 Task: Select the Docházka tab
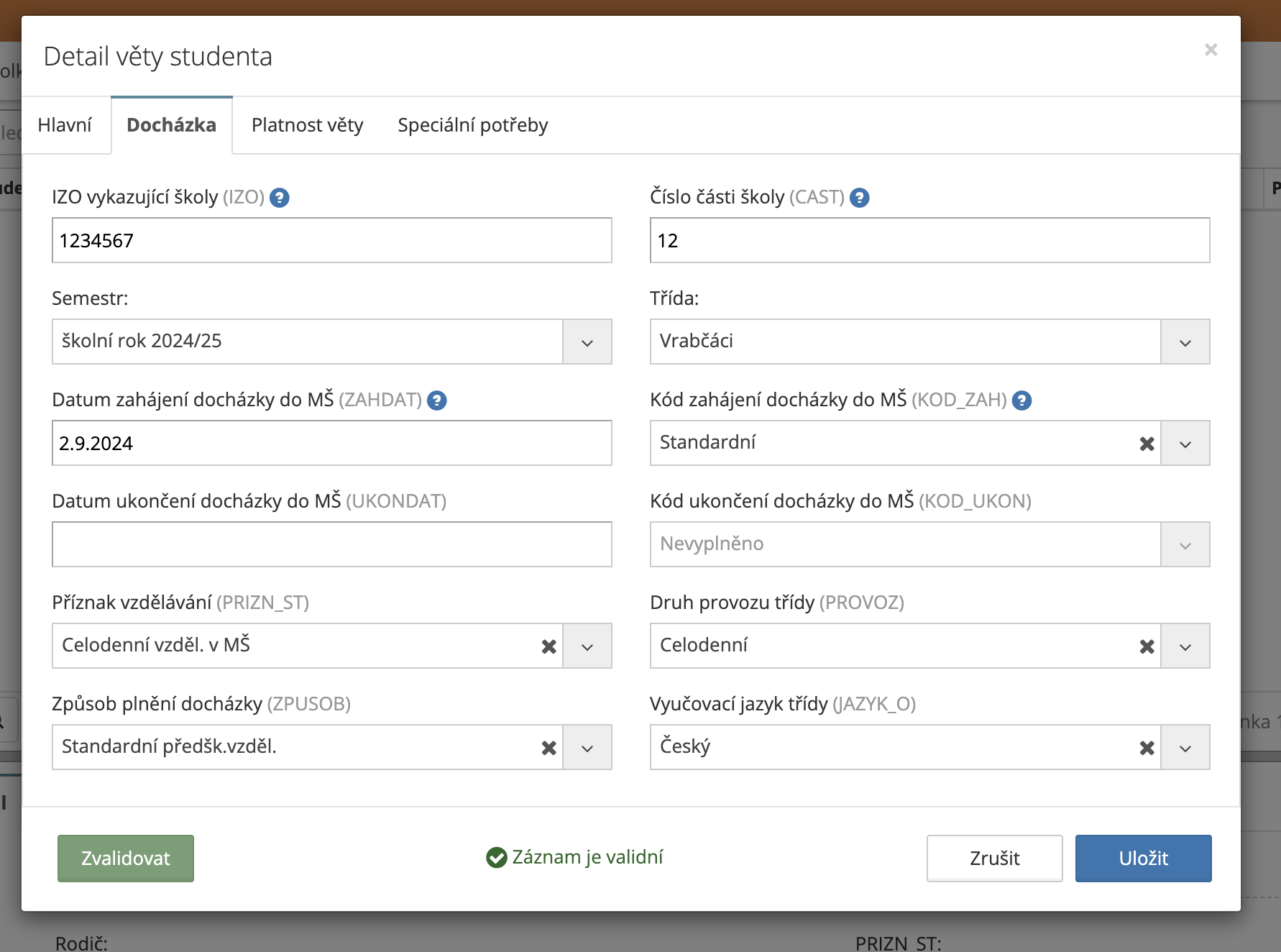pos(171,125)
